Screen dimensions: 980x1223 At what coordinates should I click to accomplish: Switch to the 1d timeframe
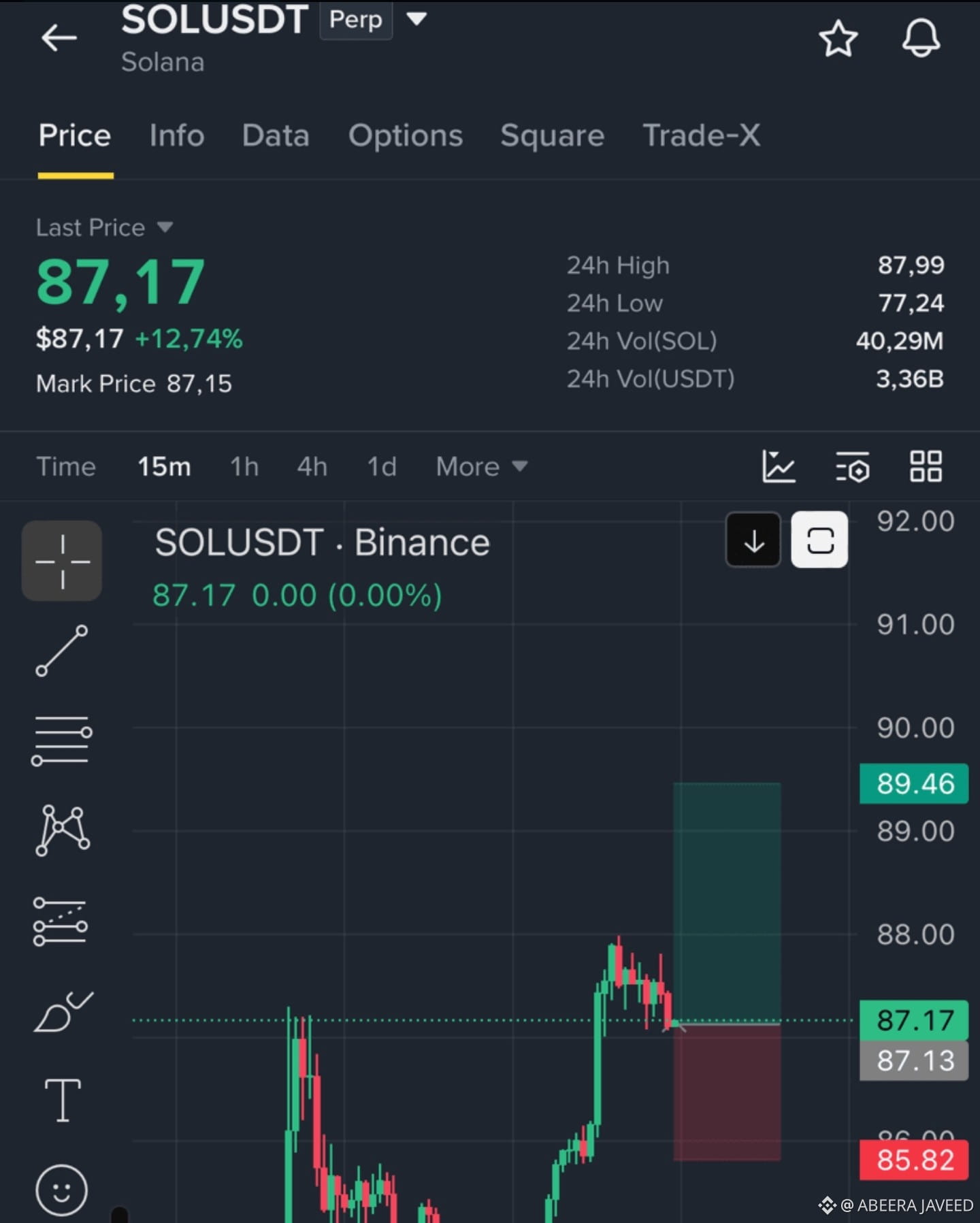tap(382, 467)
